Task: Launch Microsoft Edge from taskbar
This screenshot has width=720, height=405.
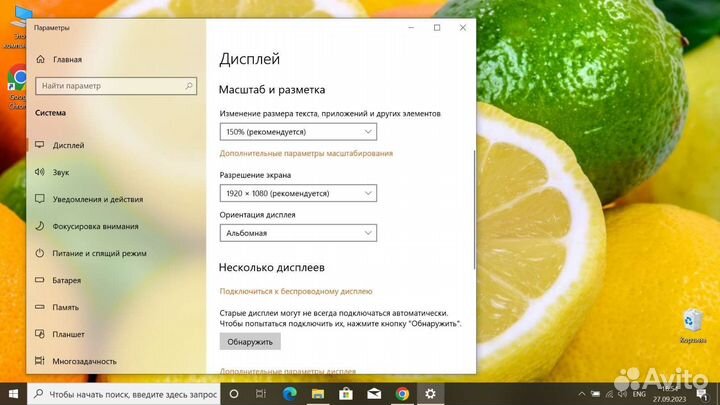Action: 289,394
